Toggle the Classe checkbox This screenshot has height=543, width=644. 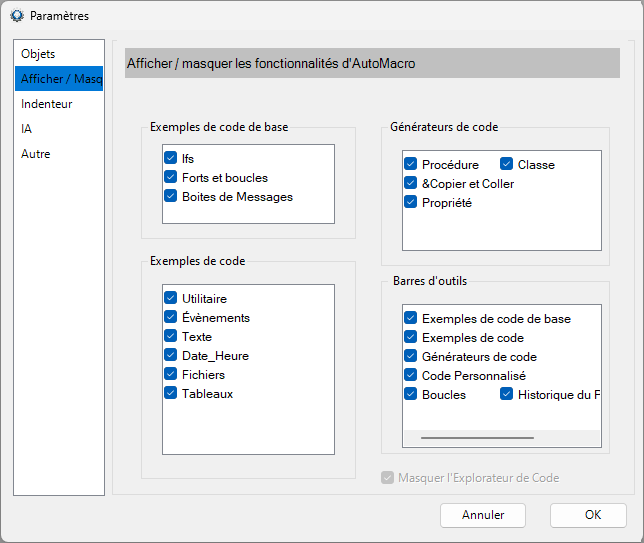(506, 164)
